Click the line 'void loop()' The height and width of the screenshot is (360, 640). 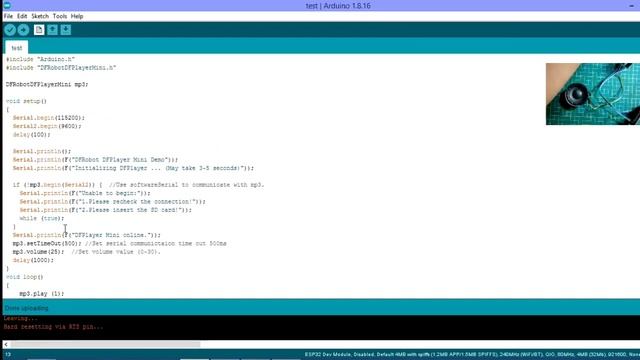24,277
